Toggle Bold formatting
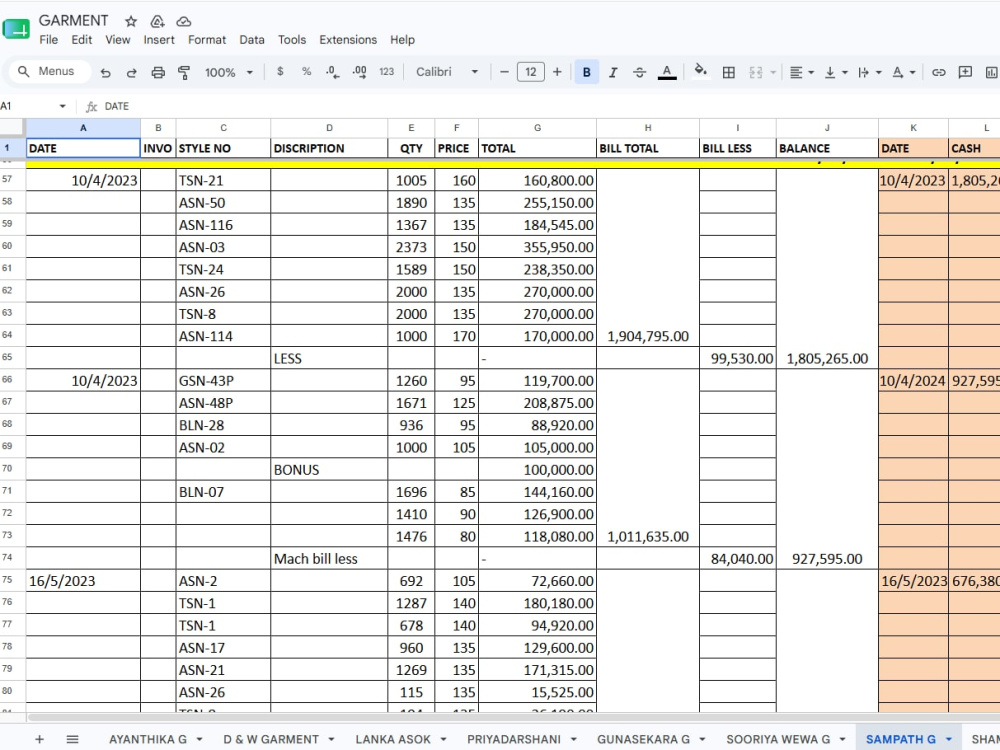Viewport: 1000px width, 750px height. click(586, 72)
